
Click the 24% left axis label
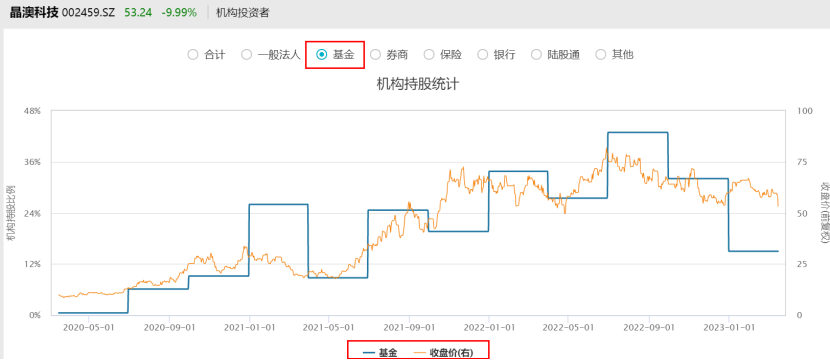[33, 213]
